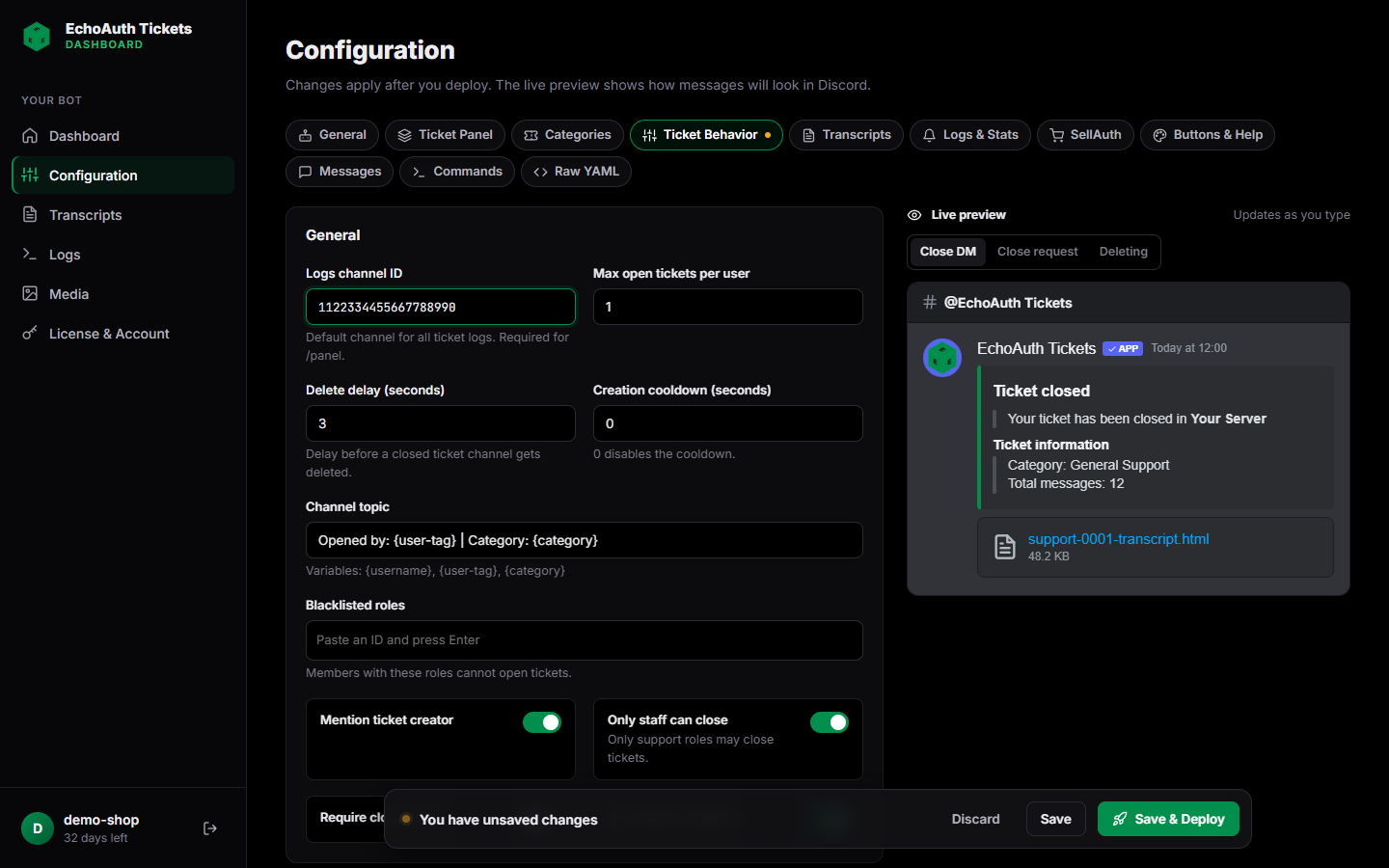Viewport: 1389px width, 868px height.
Task: Click the Media image icon in sidebar
Action: (30, 294)
